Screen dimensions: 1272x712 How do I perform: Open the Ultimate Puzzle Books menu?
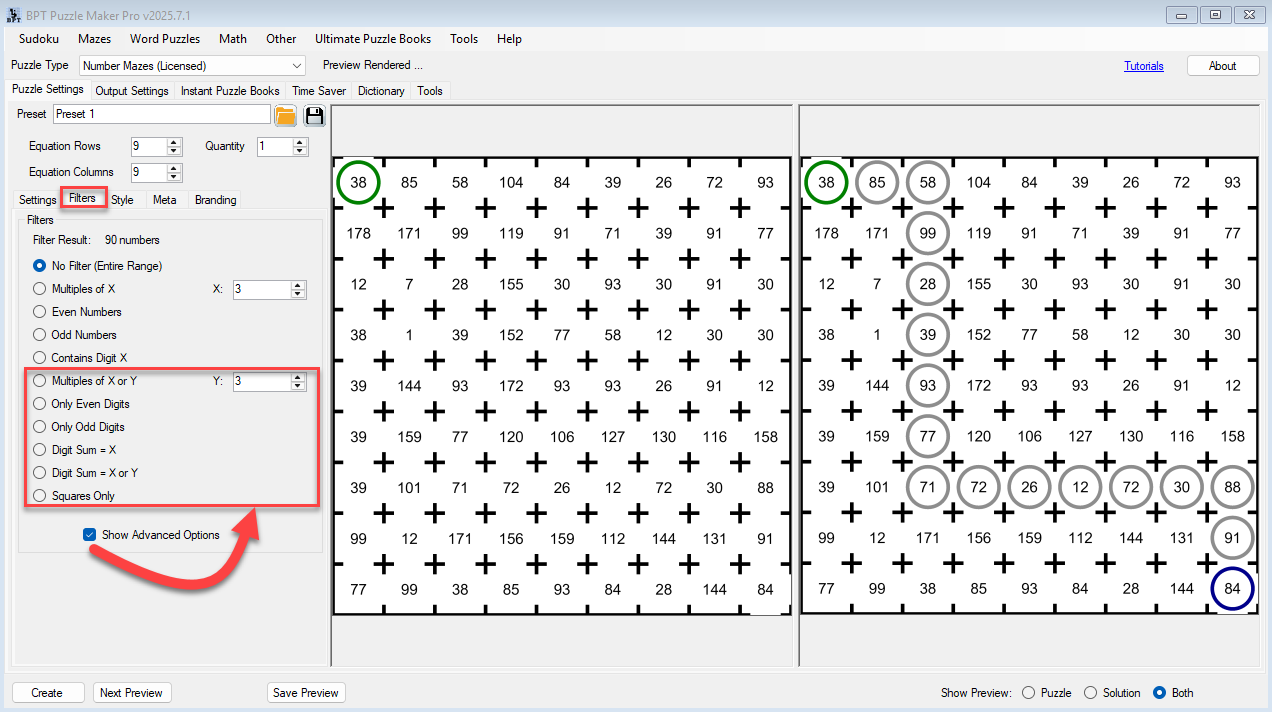click(373, 39)
